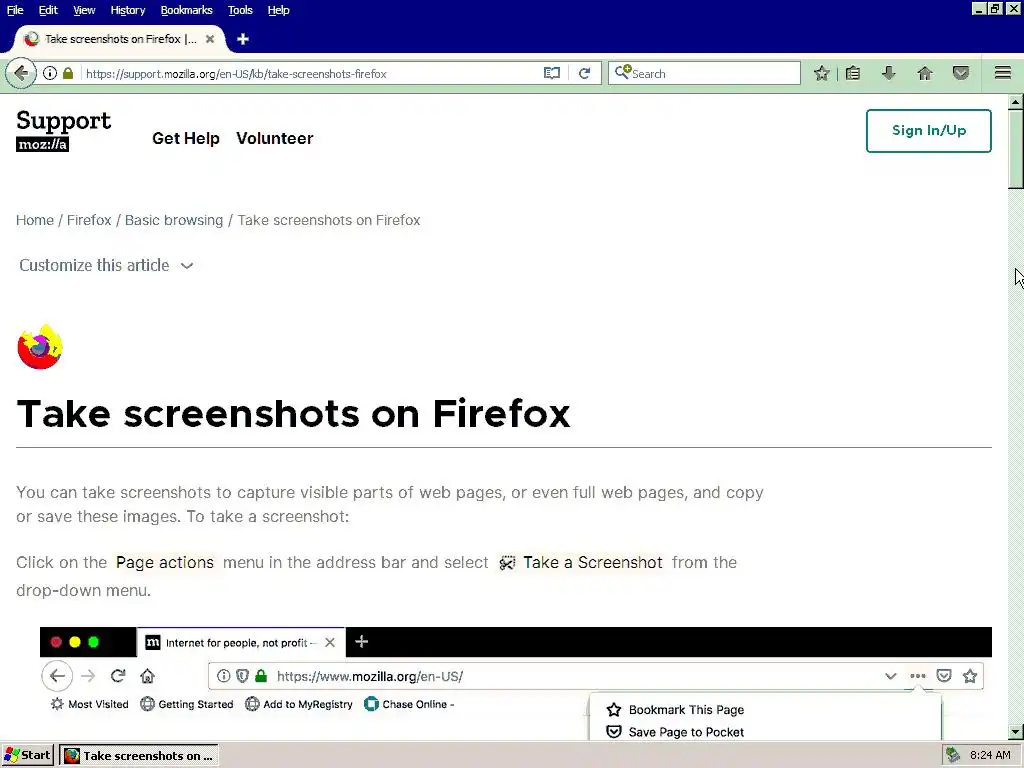
Task: Click the Sign In/Up button
Action: click(929, 131)
